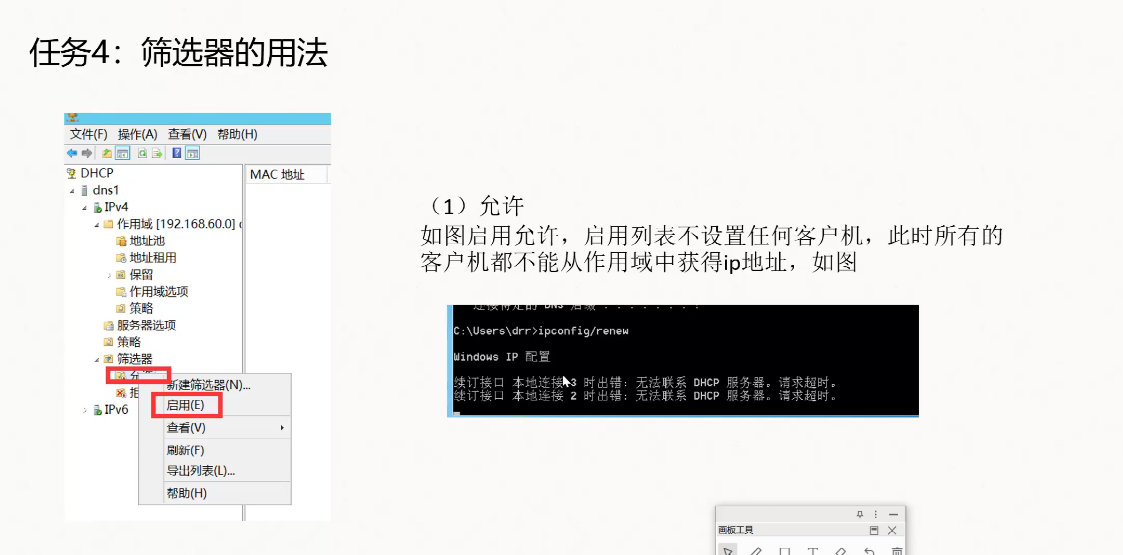The image size is (1123, 555).
Task: Click the trash clear icon in 画板工具
Action: click(896, 551)
